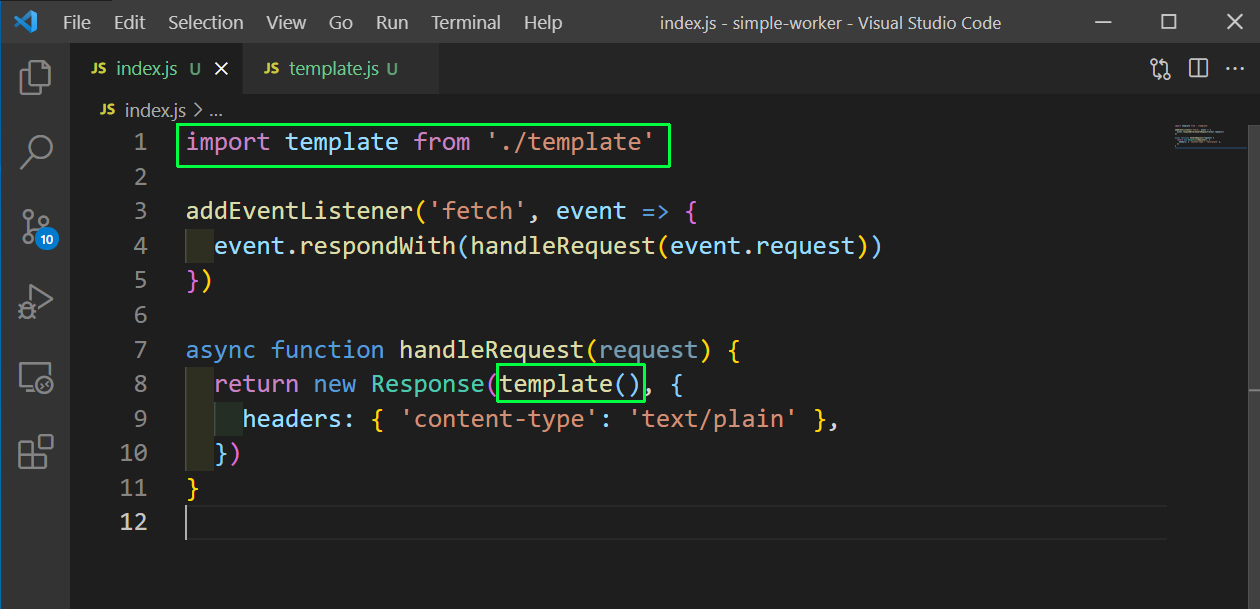Click line number 7 in the gutter
The width and height of the screenshot is (1260, 609).
click(x=139, y=349)
